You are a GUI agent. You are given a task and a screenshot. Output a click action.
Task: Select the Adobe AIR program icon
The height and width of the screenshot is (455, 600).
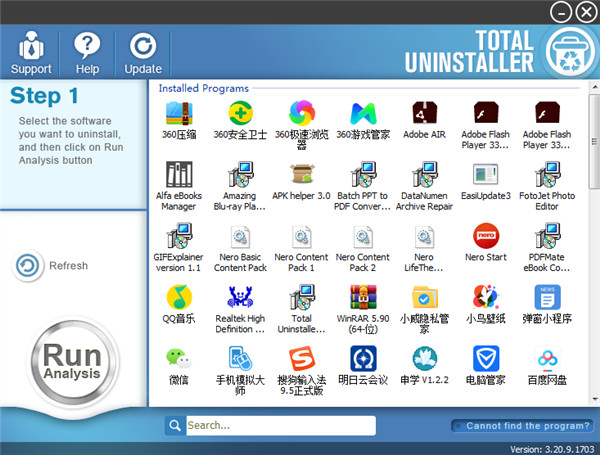pos(424,113)
